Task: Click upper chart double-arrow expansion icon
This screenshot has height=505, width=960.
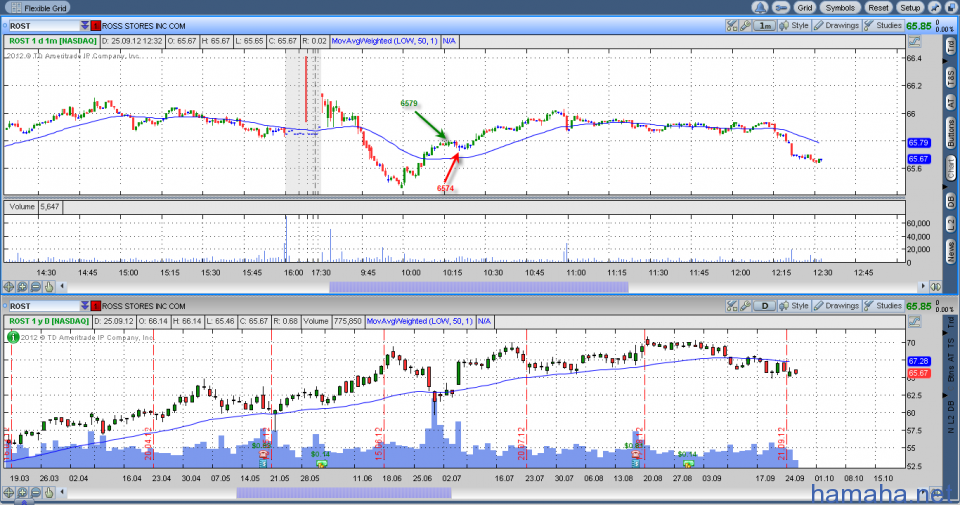Action: click(936, 286)
